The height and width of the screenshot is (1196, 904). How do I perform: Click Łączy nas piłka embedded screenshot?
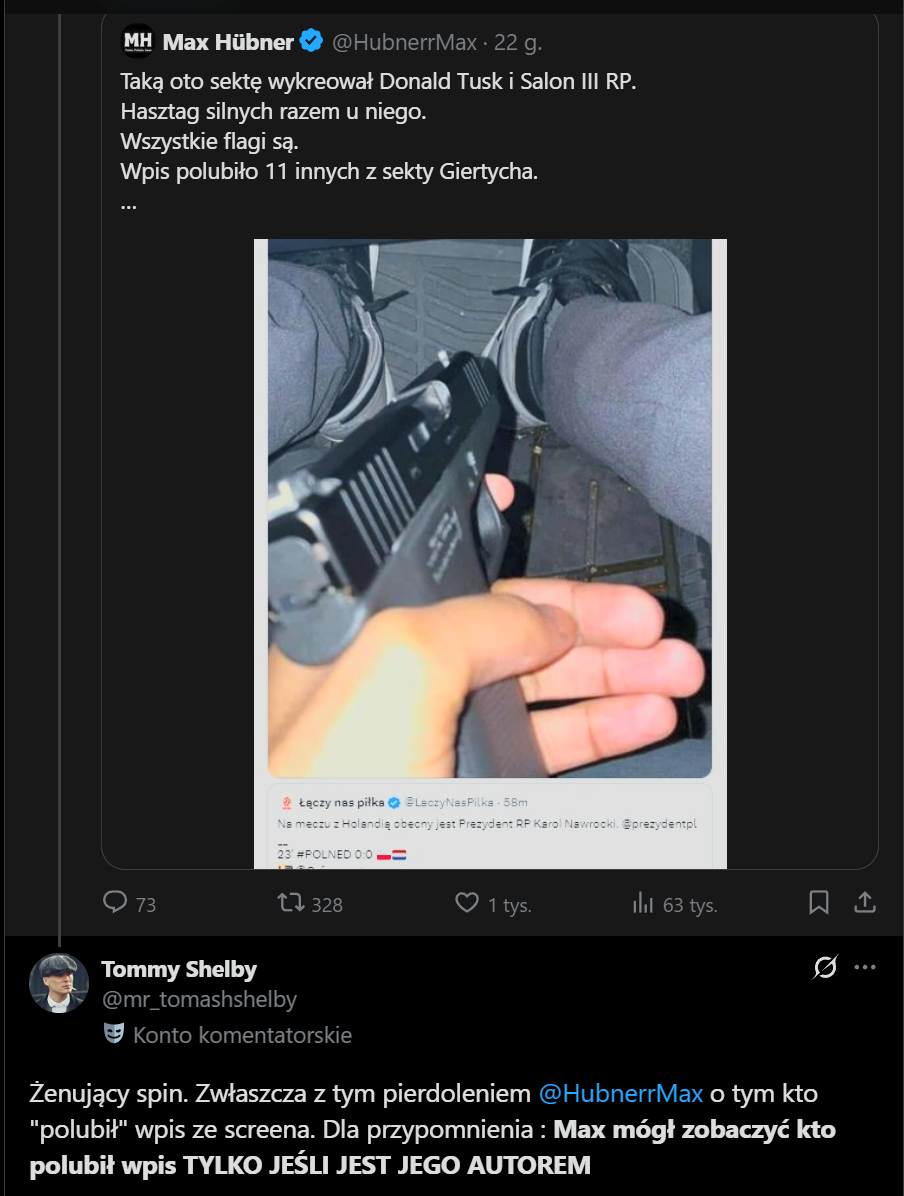click(x=490, y=826)
